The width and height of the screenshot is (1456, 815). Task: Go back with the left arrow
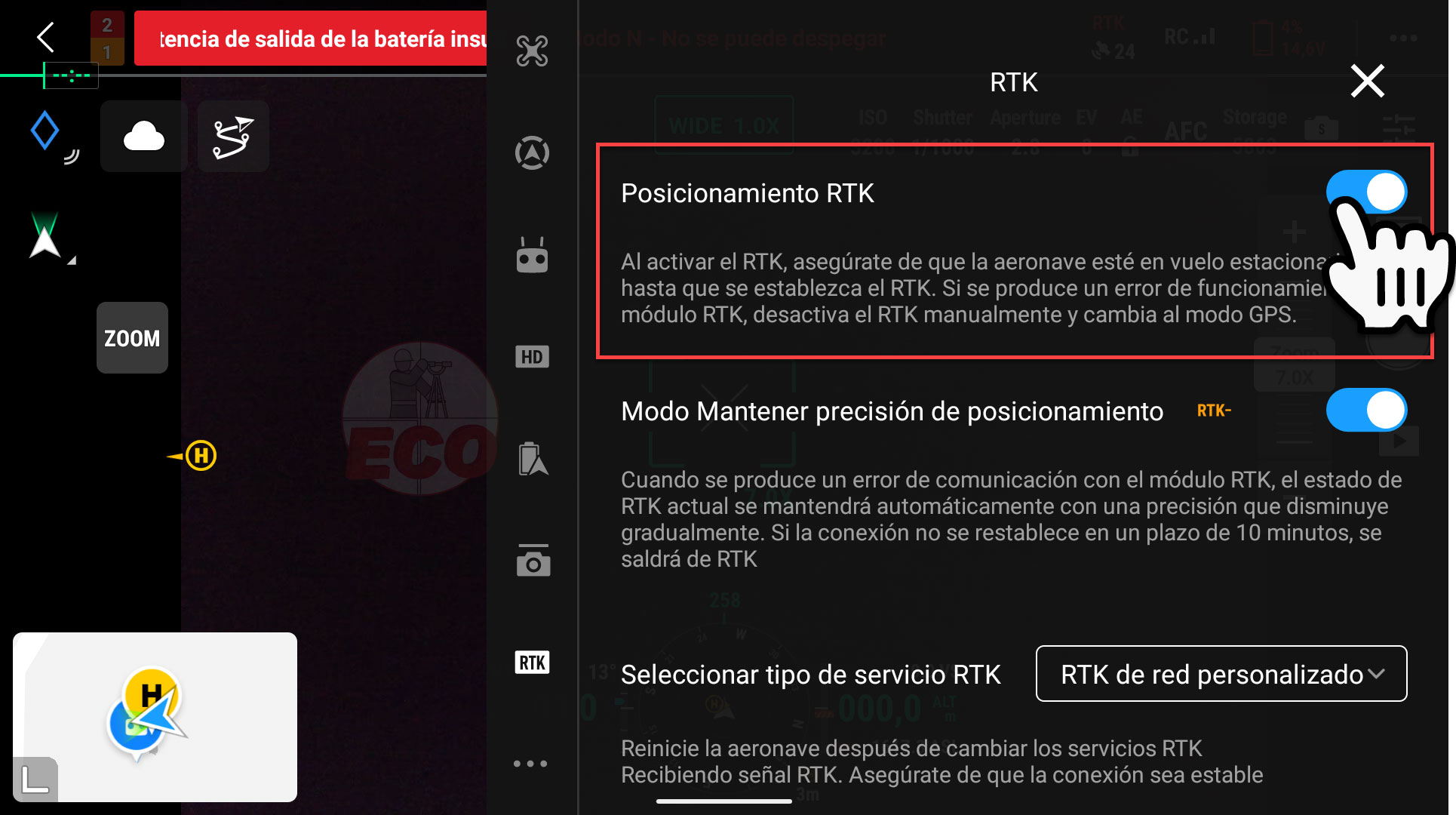pyautogui.click(x=46, y=37)
